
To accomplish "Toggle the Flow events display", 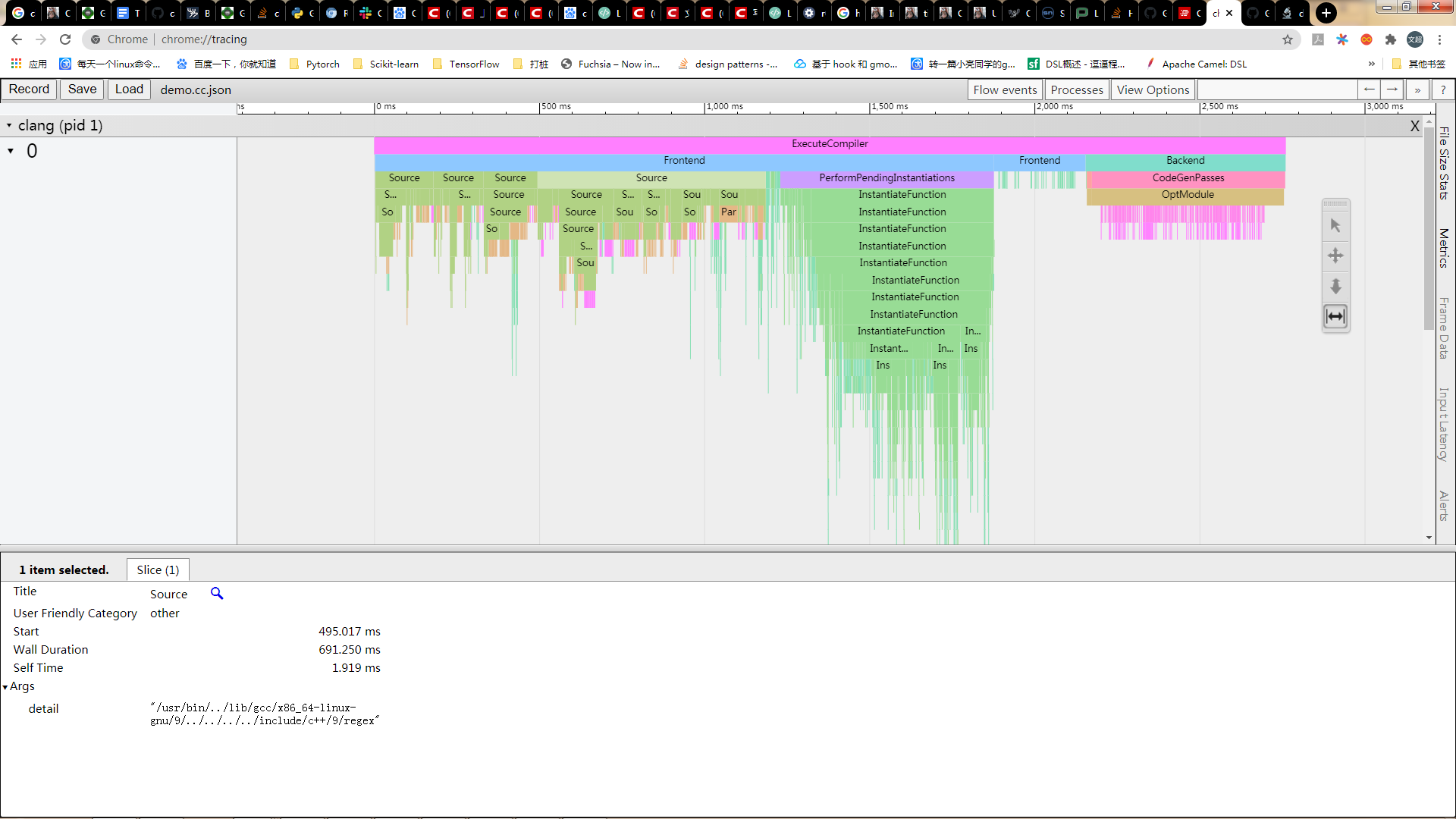I will pos(1004,89).
